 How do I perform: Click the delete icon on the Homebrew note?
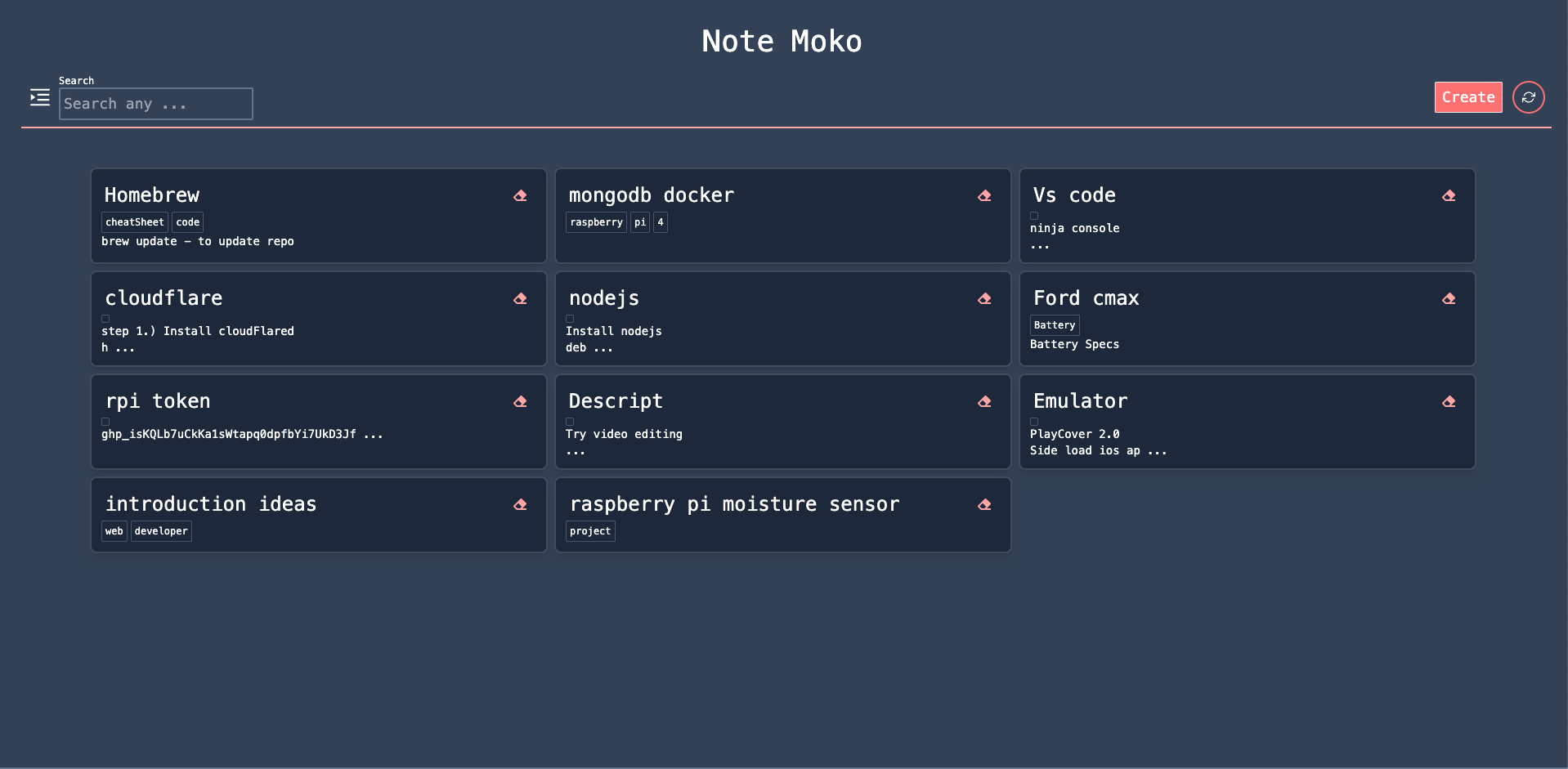[521, 196]
